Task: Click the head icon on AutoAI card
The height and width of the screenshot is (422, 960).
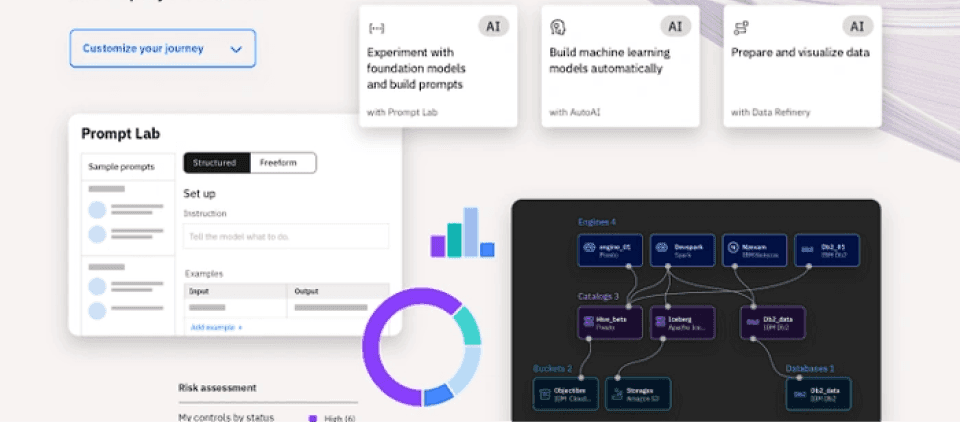Action: click(x=558, y=27)
